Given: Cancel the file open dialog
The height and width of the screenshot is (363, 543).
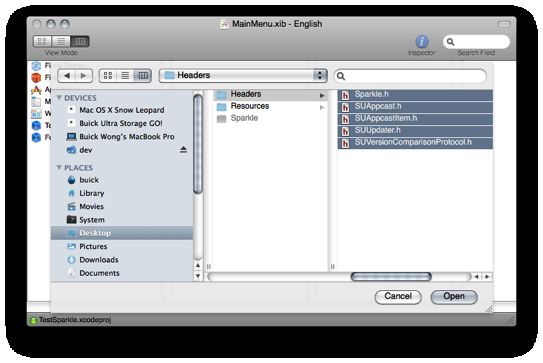Looking at the screenshot, I should 398,296.
